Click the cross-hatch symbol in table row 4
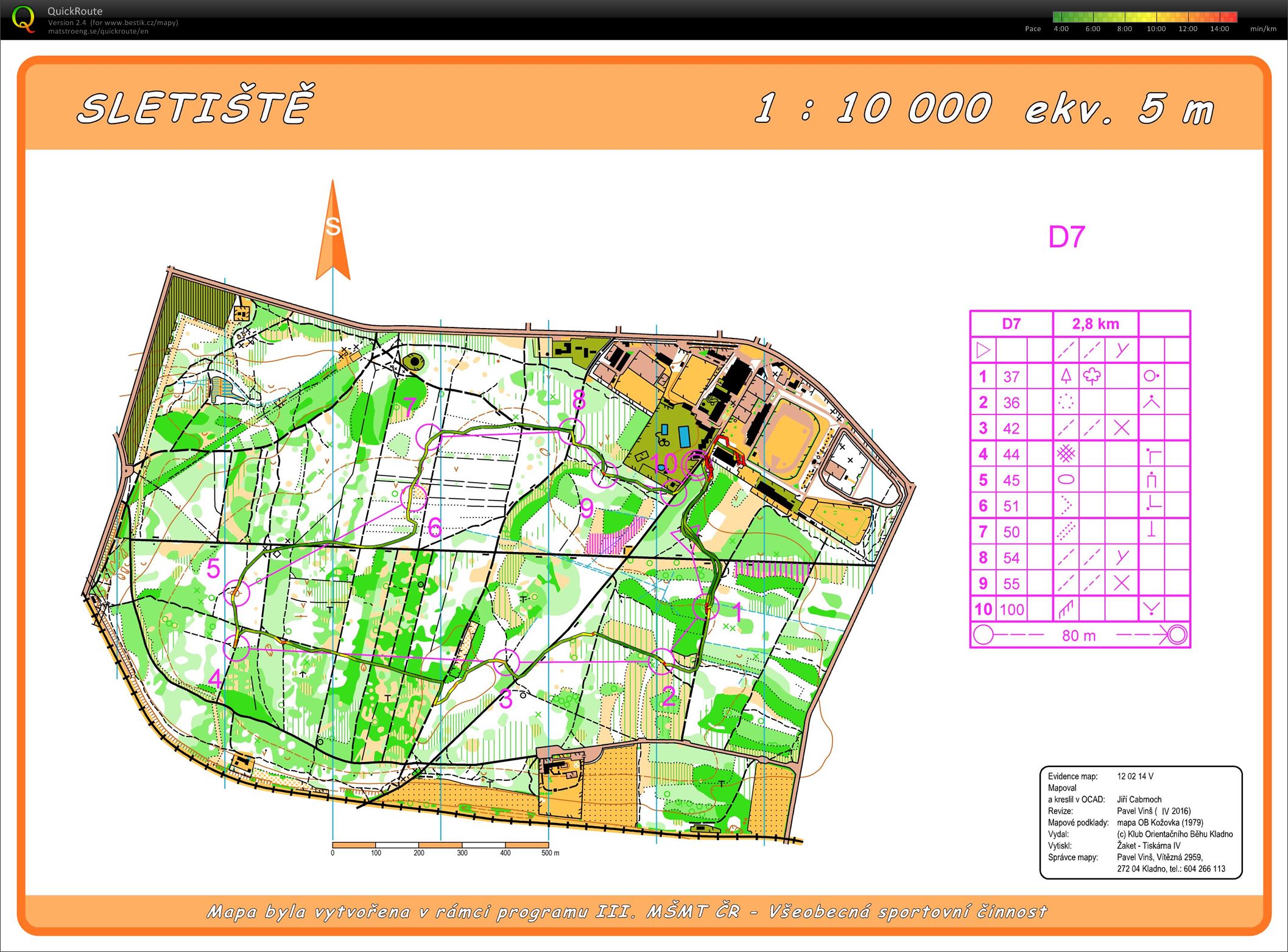The image size is (1288, 952). 1066,453
